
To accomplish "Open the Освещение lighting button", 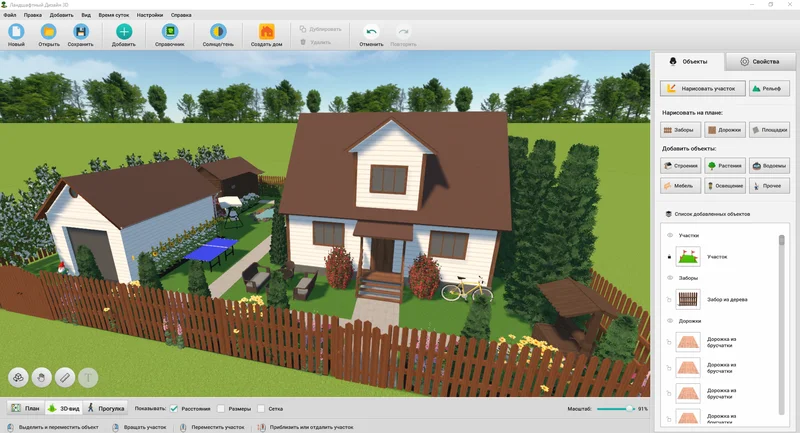I will pos(725,186).
